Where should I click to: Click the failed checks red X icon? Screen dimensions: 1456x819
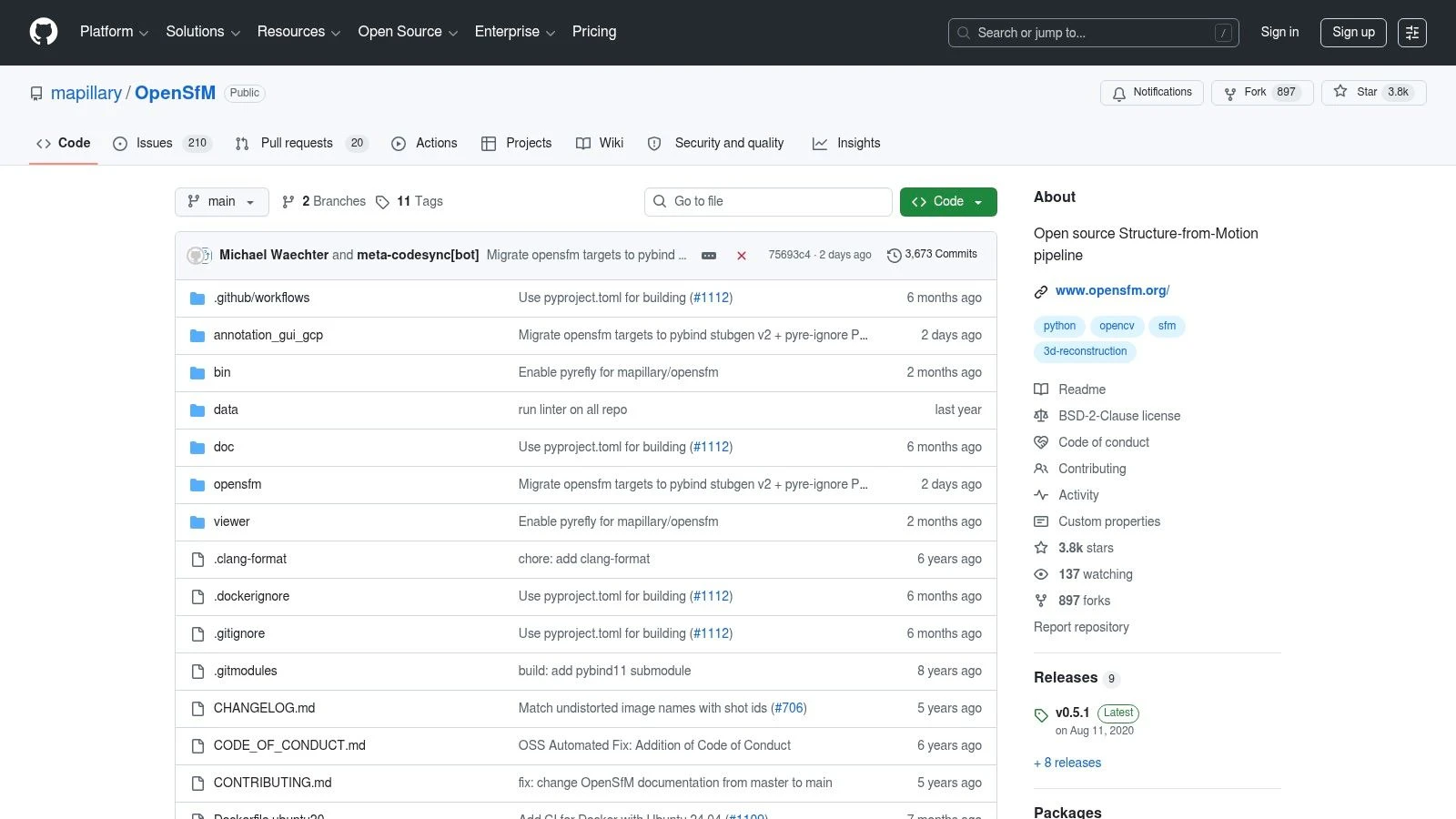point(742,256)
